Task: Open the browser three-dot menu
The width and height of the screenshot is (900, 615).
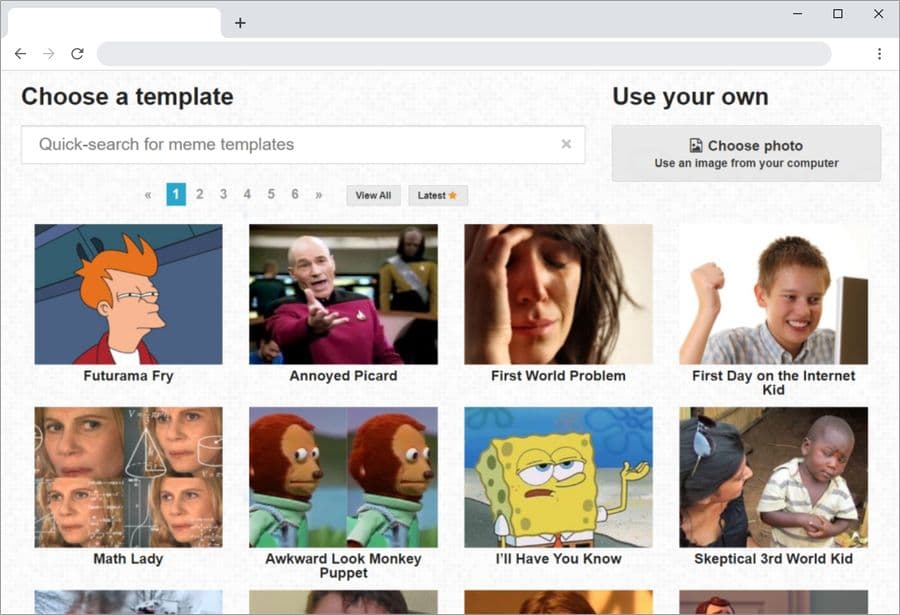Action: pos(879,54)
